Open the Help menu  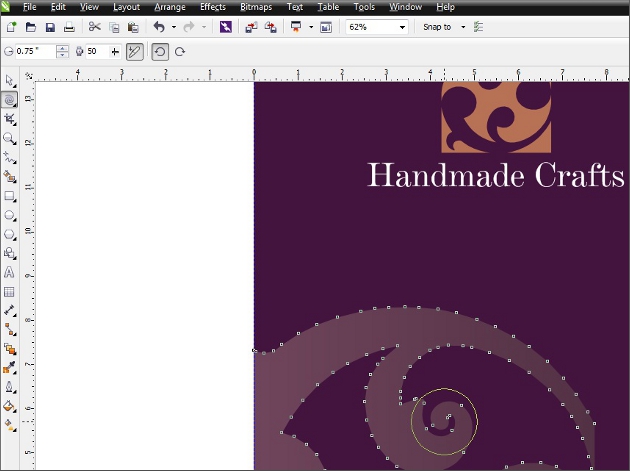tap(445, 7)
